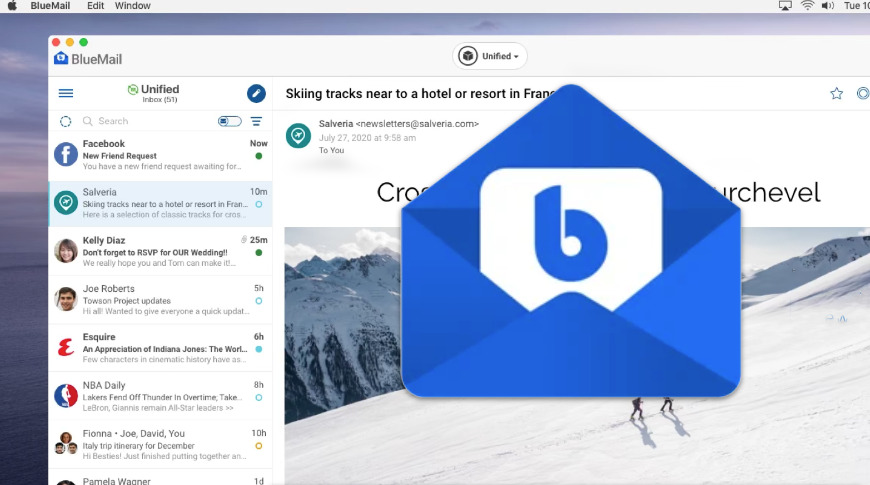The image size is (870, 485).
Task: Click the Wi-Fi icon in menu bar
Action: click(x=806, y=6)
